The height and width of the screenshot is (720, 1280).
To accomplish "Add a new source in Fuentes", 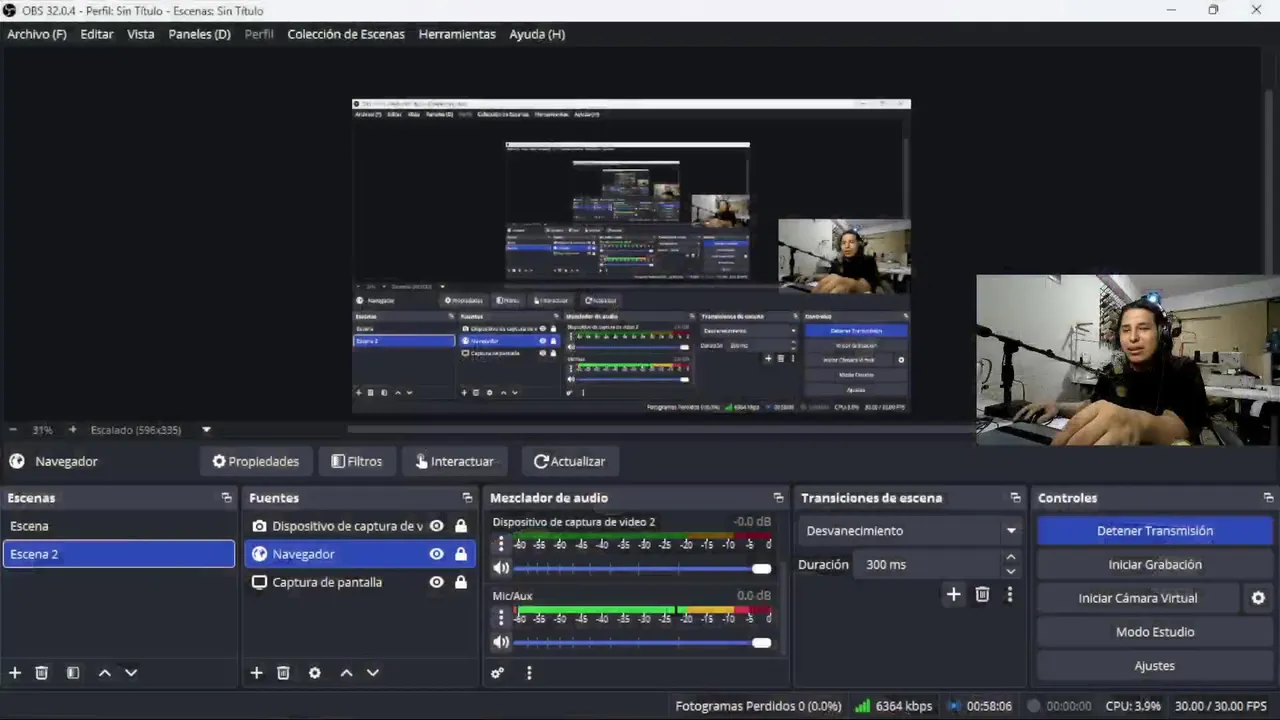I will tap(256, 673).
